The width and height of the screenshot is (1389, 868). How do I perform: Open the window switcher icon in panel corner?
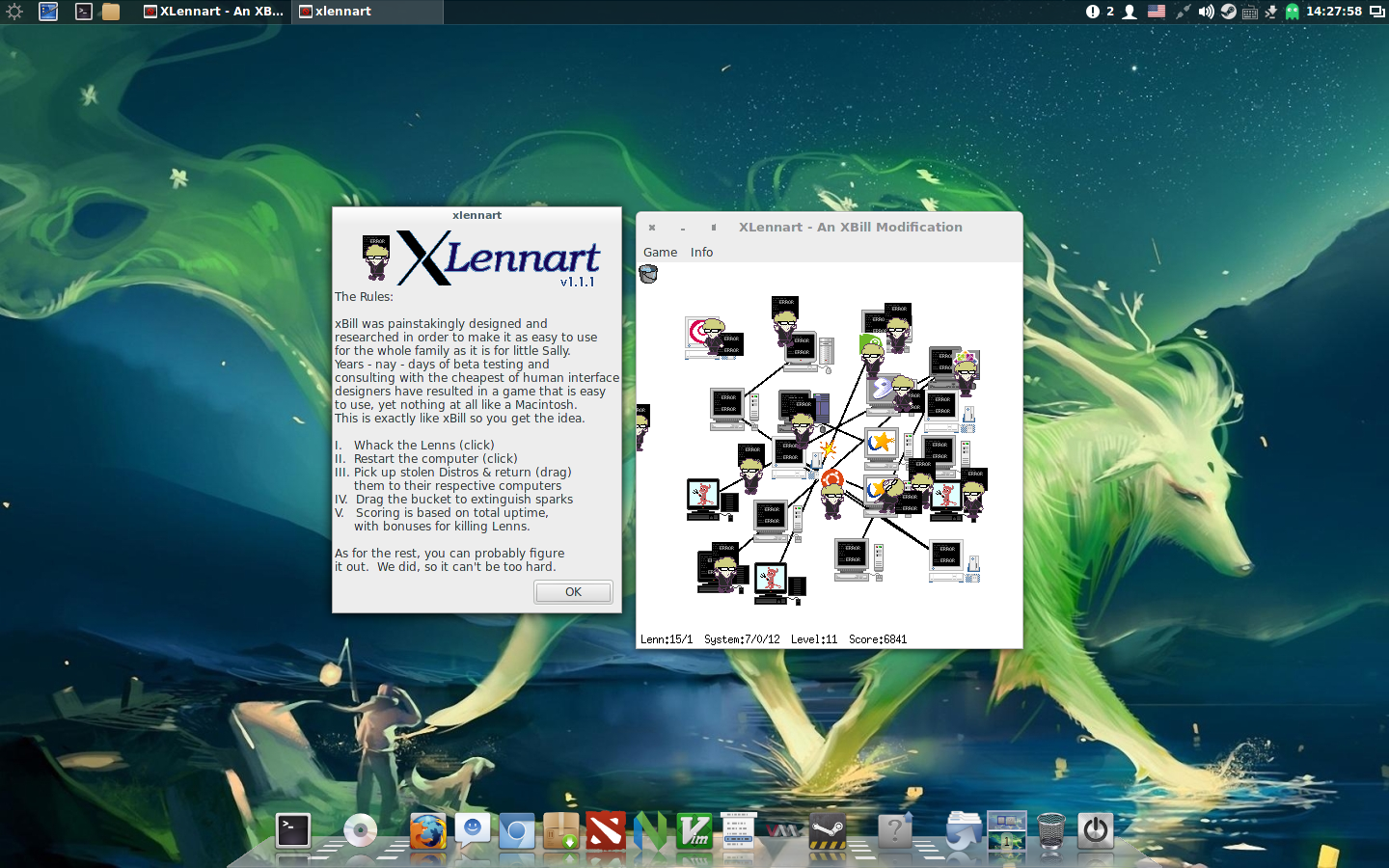(1376, 12)
